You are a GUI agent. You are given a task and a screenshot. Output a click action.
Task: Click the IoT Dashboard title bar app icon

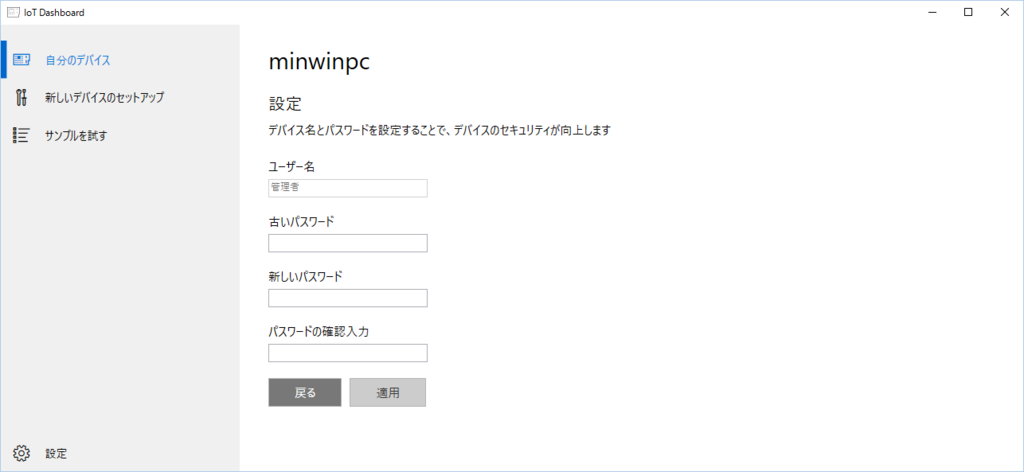pos(13,12)
